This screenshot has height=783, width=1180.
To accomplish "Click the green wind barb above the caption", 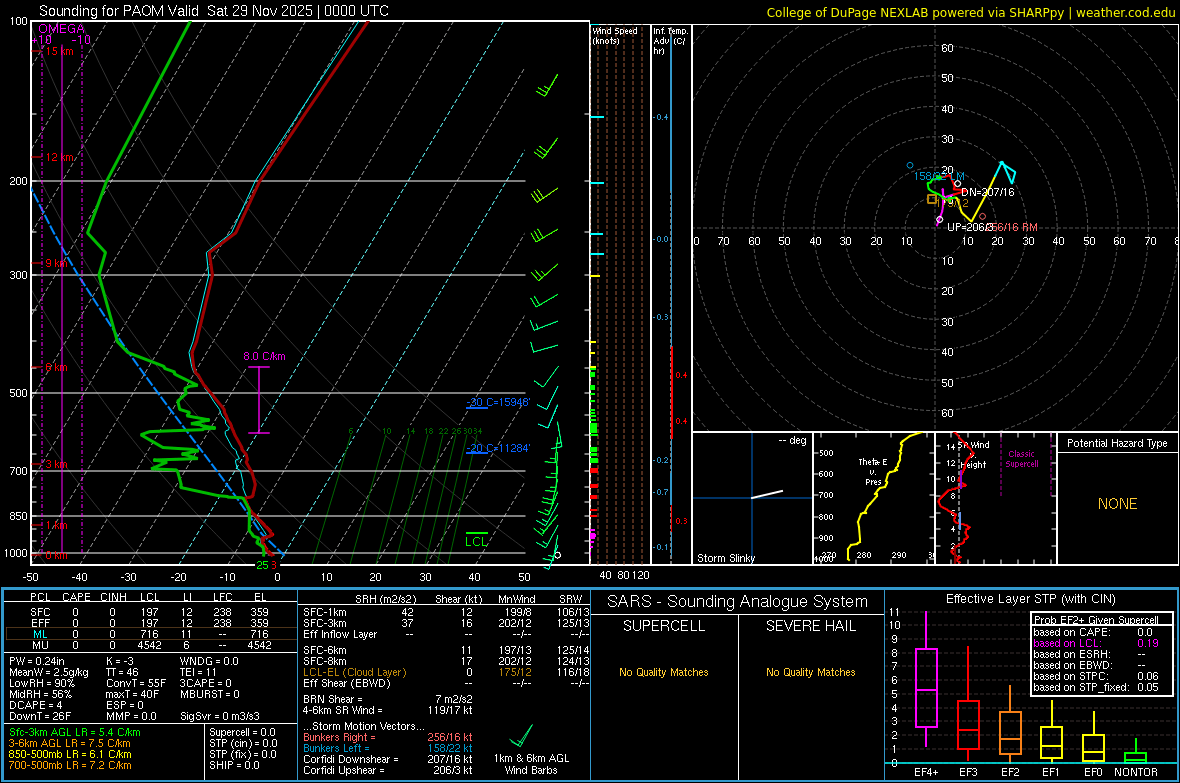I will (522, 736).
